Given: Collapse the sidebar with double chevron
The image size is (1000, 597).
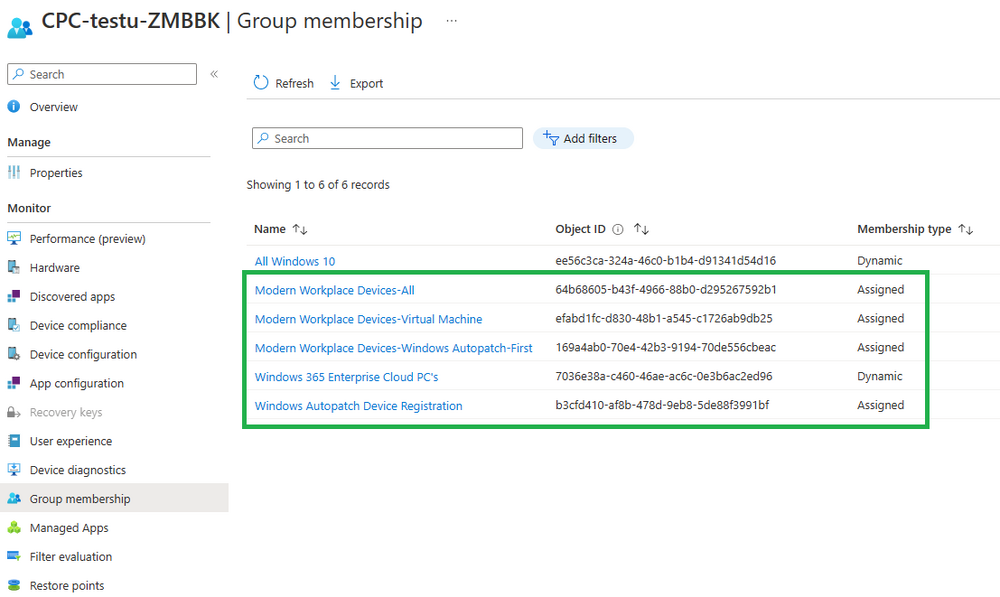Looking at the screenshot, I should point(214,74).
